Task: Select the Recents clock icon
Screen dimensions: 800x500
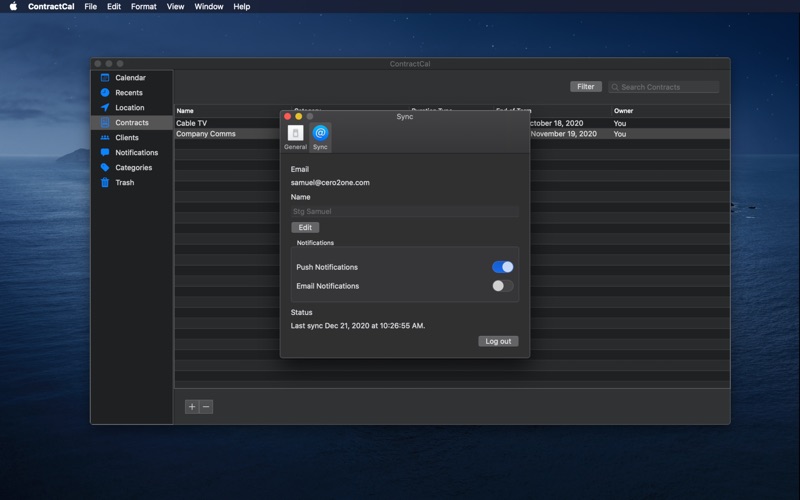Action: coord(105,92)
